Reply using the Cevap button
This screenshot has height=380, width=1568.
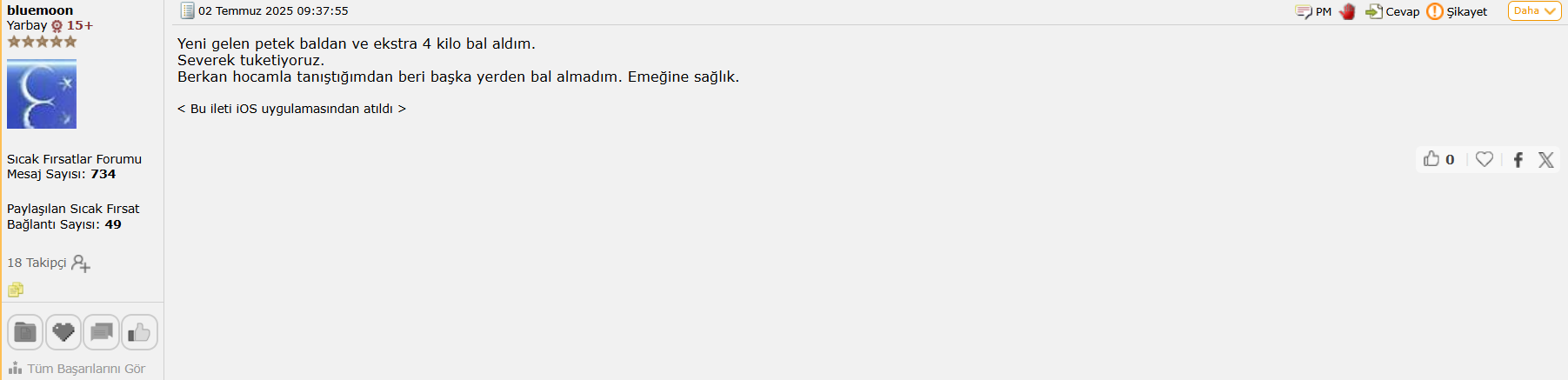point(1392,11)
